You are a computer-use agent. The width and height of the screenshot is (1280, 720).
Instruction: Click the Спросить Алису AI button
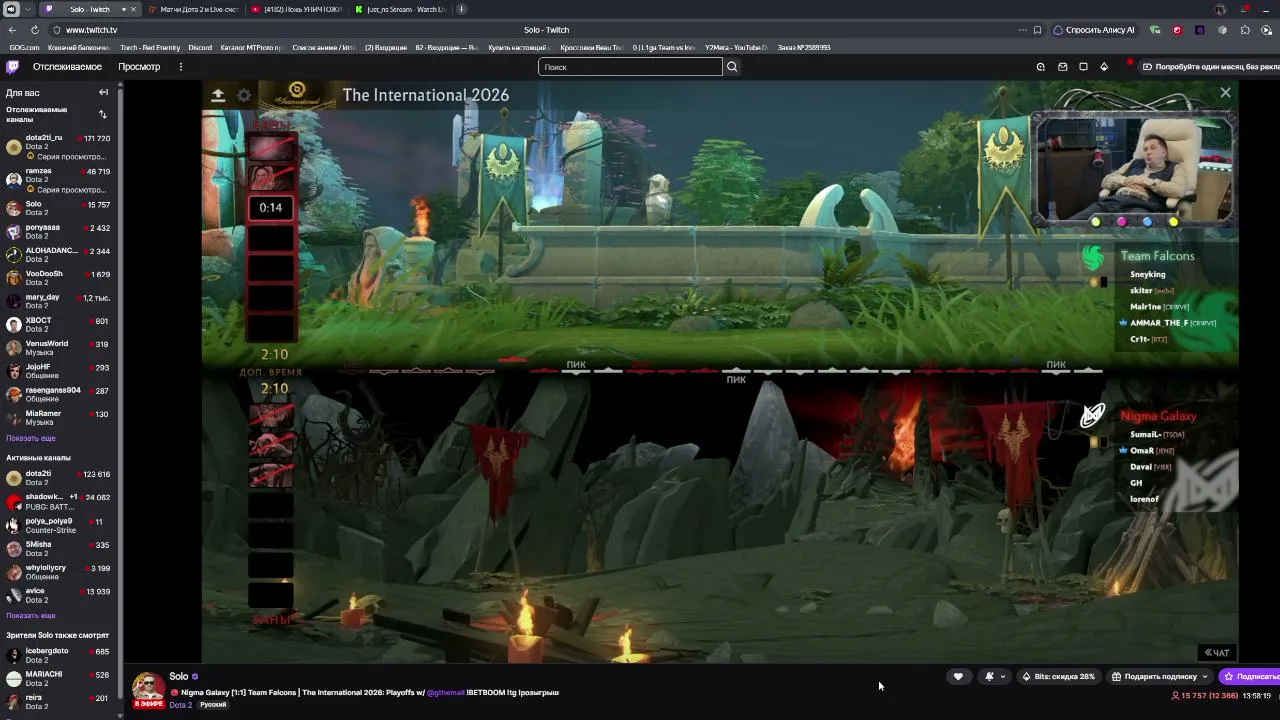1094,30
